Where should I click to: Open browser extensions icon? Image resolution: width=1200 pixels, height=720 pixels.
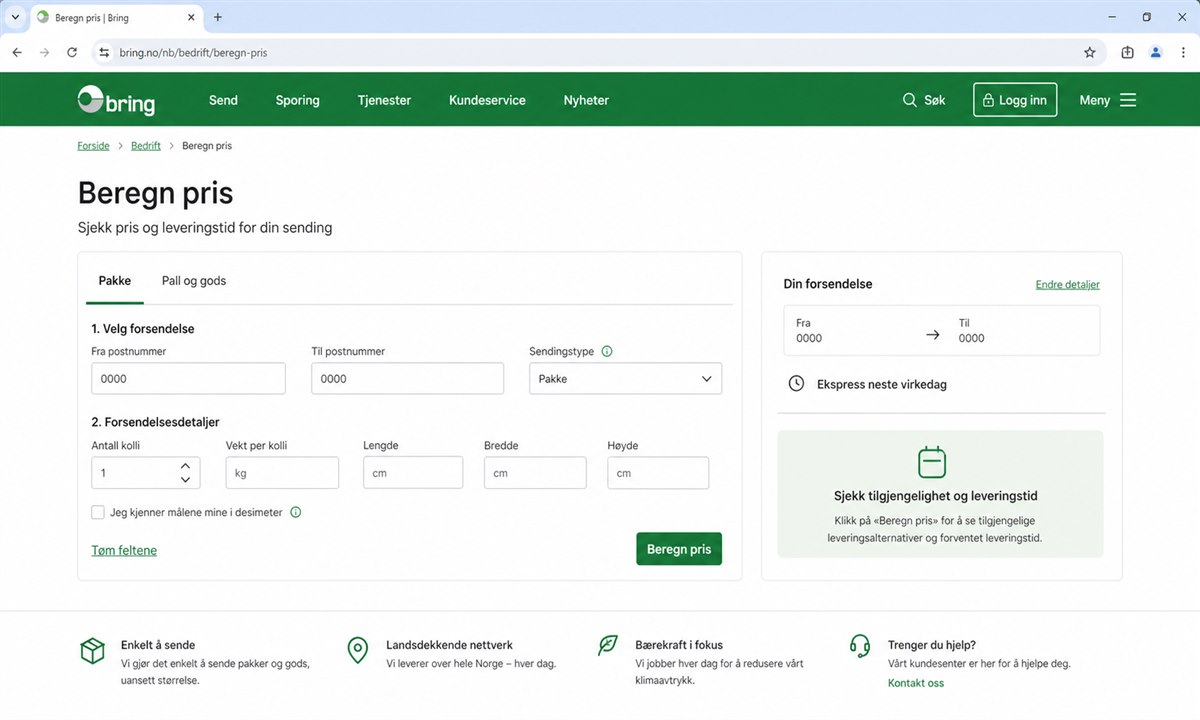pyautogui.click(x=1127, y=52)
